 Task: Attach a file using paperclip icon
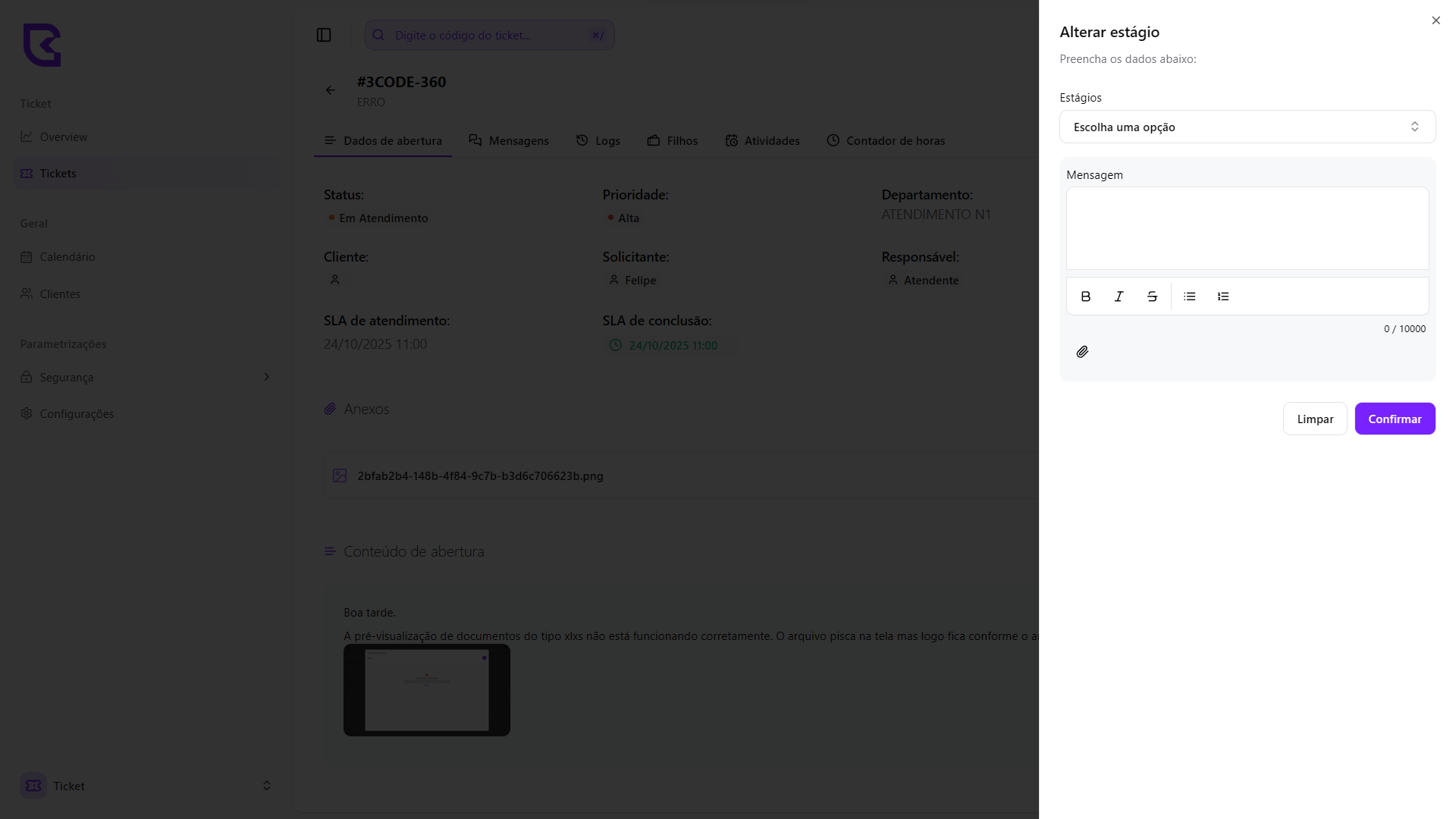click(1082, 352)
